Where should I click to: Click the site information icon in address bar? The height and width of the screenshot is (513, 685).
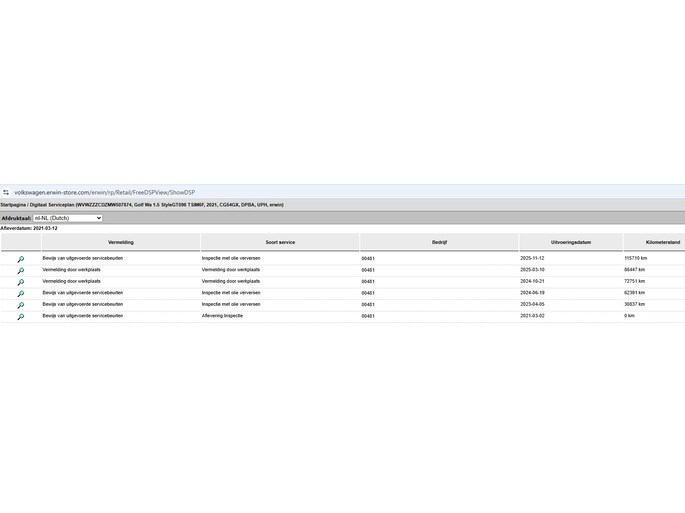pos(6,192)
